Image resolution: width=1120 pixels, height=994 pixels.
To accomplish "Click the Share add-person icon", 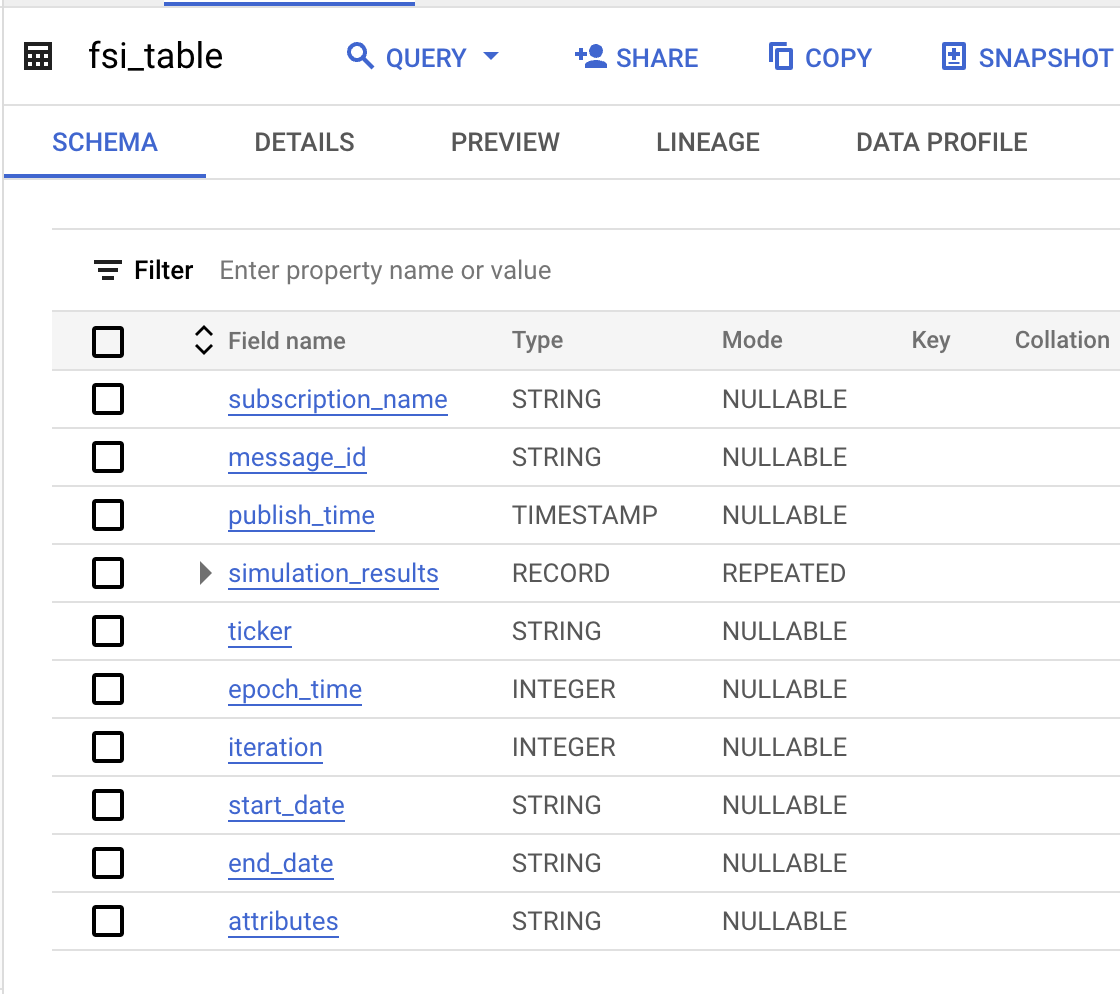I will coord(591,57).
